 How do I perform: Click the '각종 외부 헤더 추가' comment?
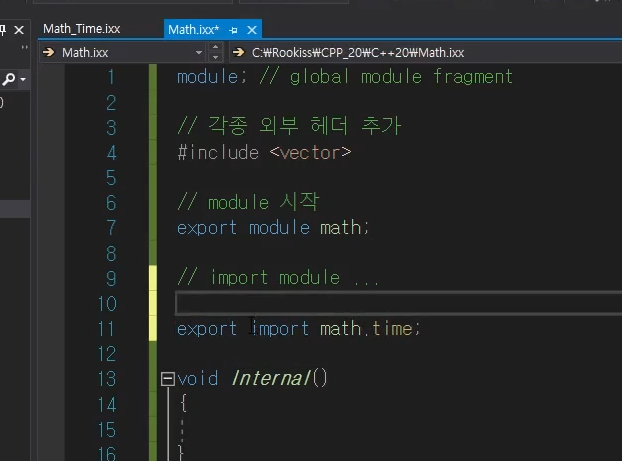pyautogui.click(x=305, y=127)
